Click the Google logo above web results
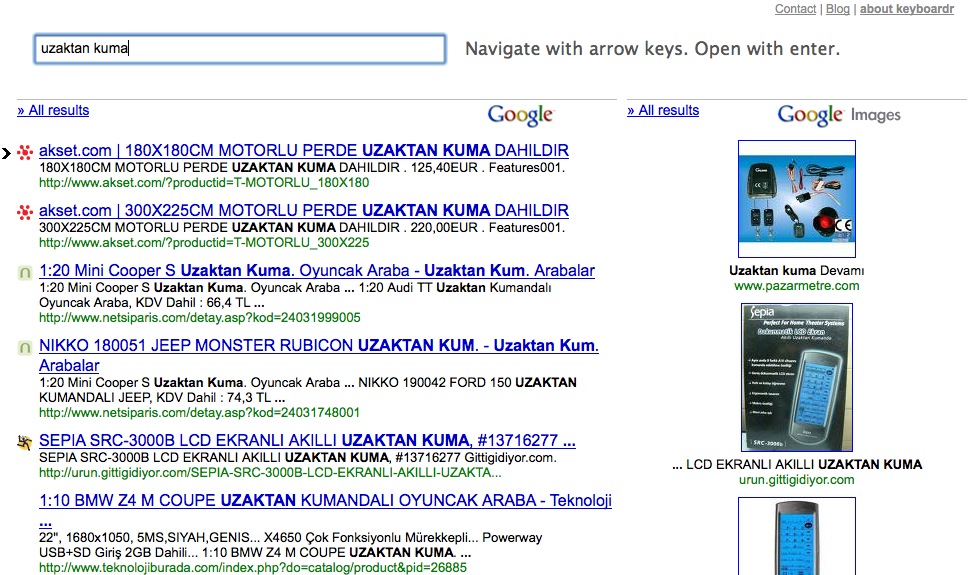Viewport: 977px width, 575px height. (520, 115)
